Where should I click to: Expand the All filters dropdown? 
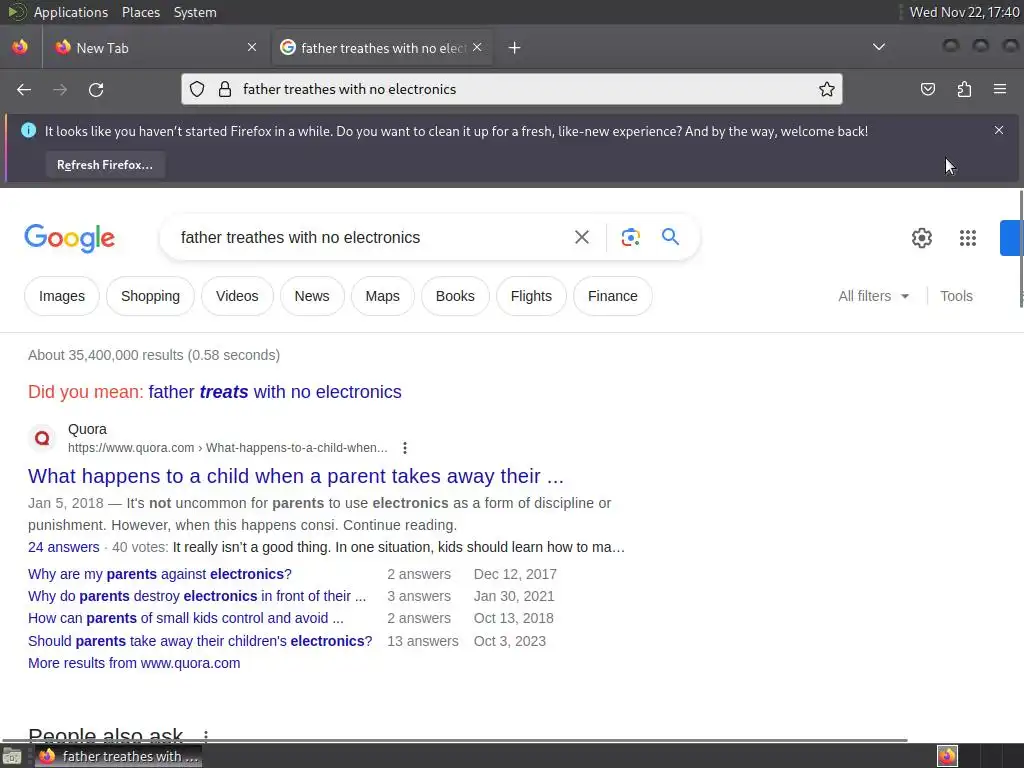[874, 296]
